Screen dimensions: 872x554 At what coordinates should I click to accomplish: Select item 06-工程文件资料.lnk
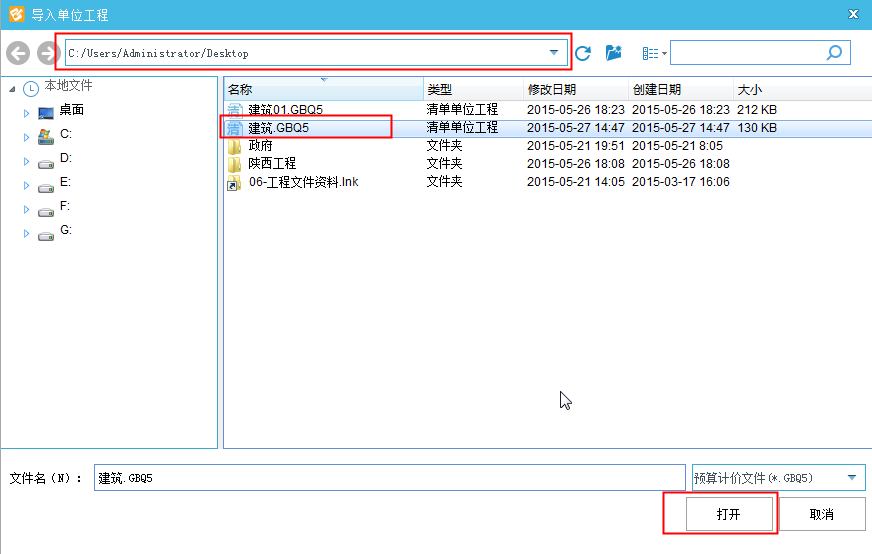(x=304, y=182)
